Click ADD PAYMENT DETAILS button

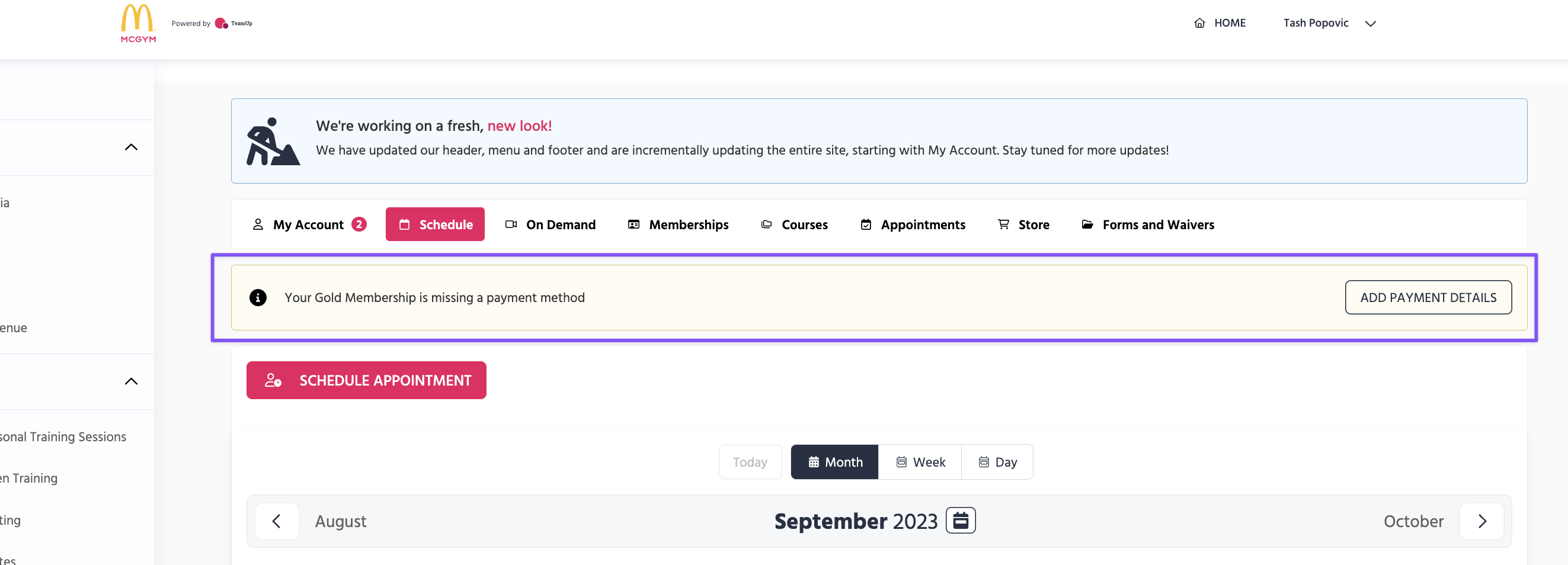(x=1428, y=297)
